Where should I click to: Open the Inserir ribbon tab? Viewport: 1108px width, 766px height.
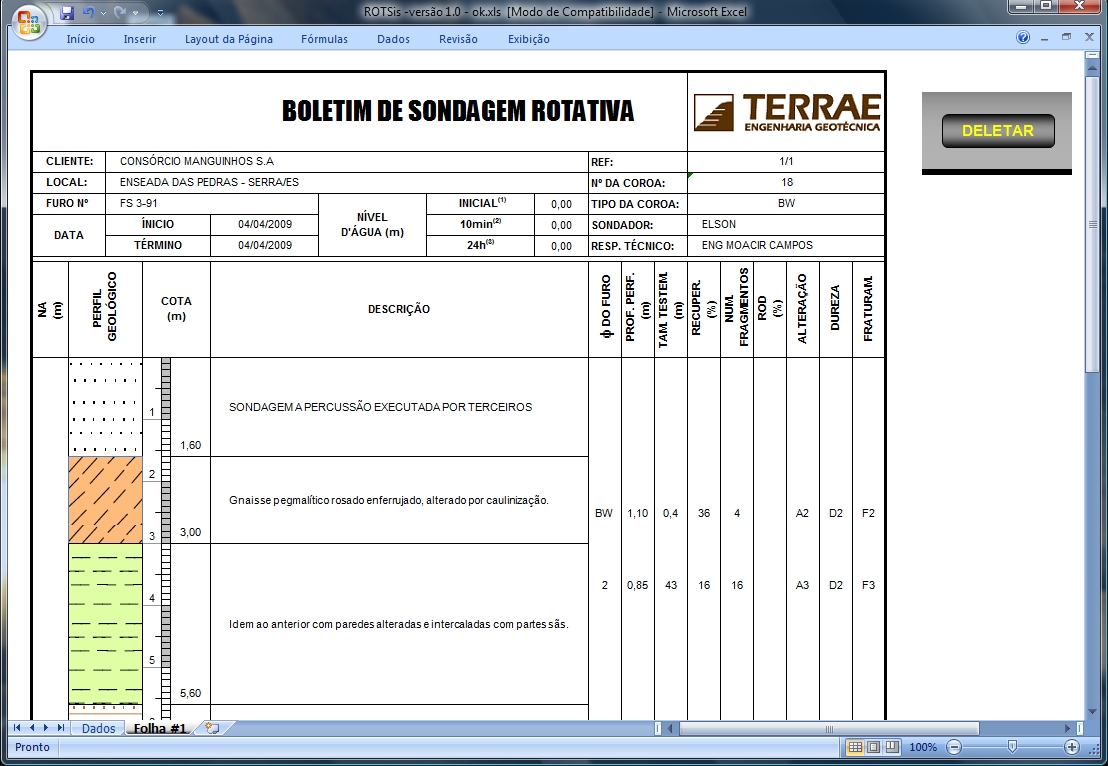[140, 39]
